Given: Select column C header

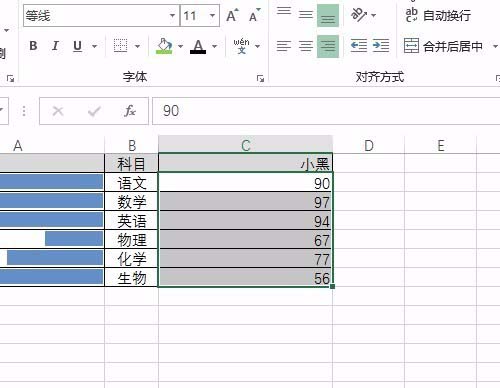Looking at the screenshot, I should pos(246,145).
